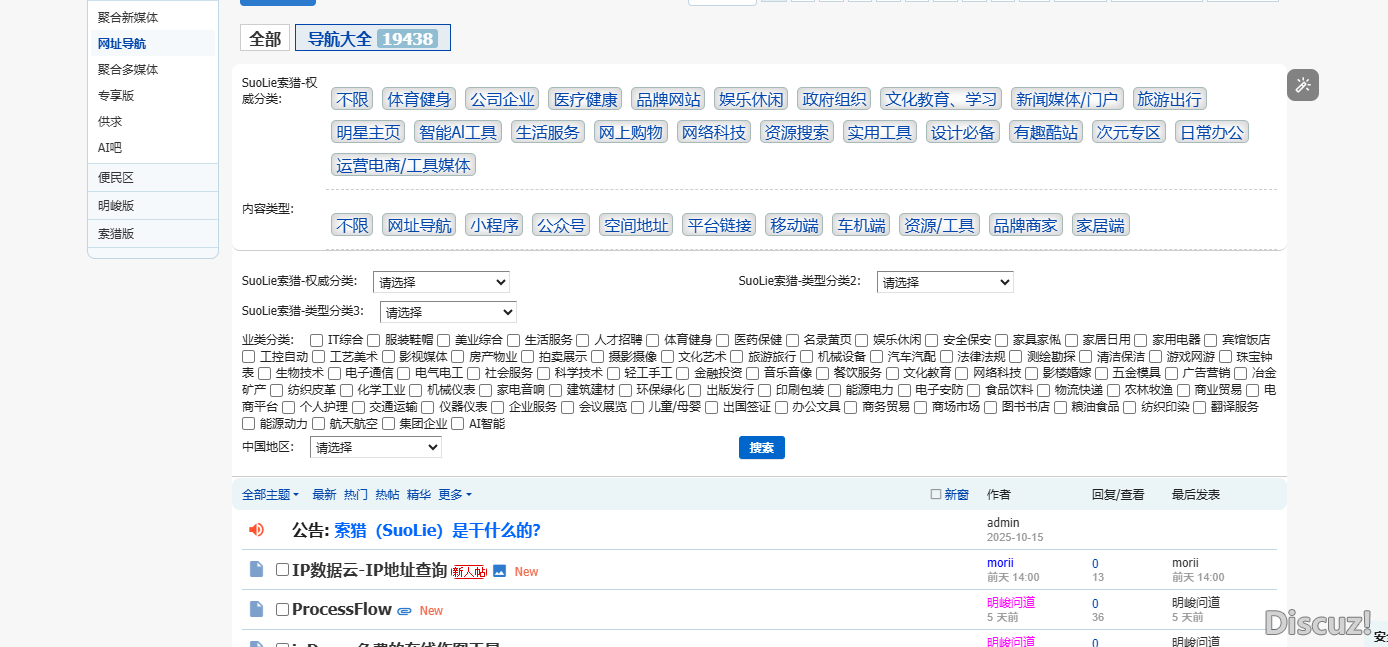Select the 智能AI工具 category tag
Image resolution: width=1388 pixels, height=647 pixels.
457,132
